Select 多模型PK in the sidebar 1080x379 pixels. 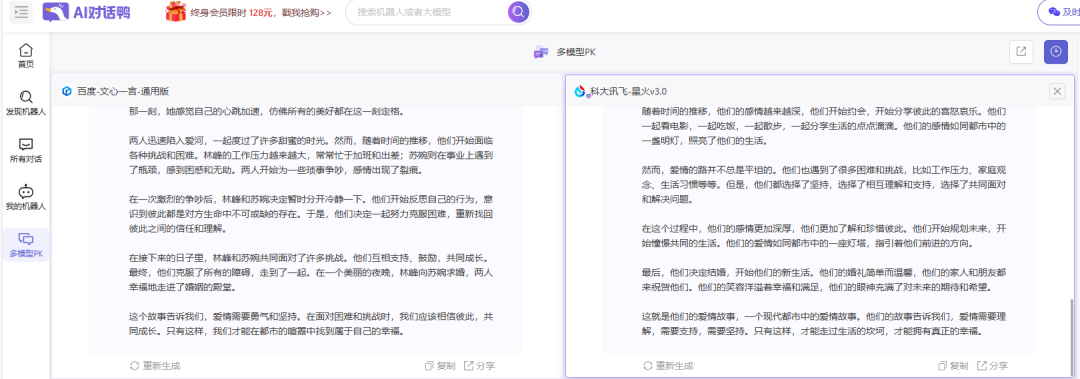tap(25, 245)
